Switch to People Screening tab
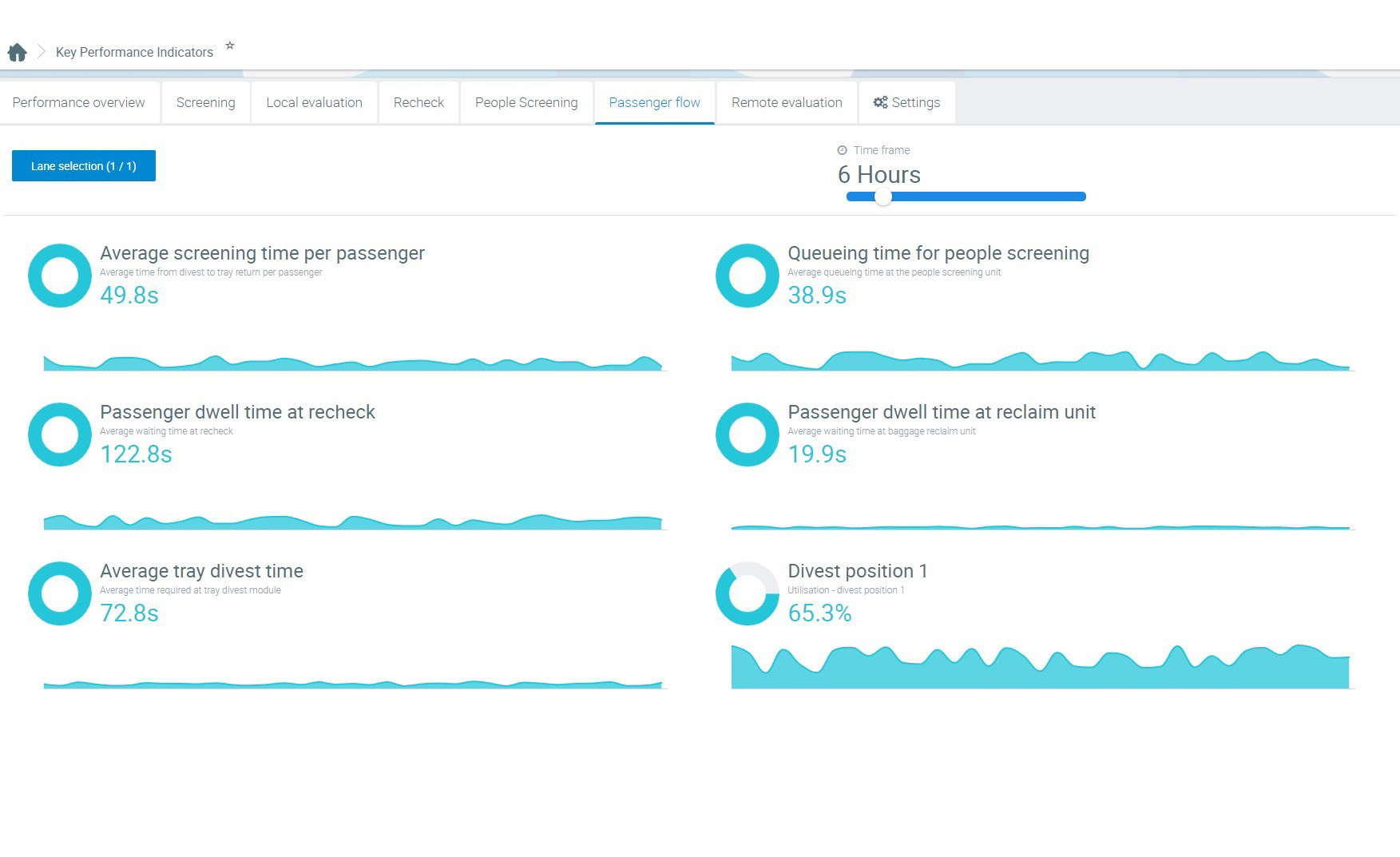1400x857 pixels. point(526,102)
